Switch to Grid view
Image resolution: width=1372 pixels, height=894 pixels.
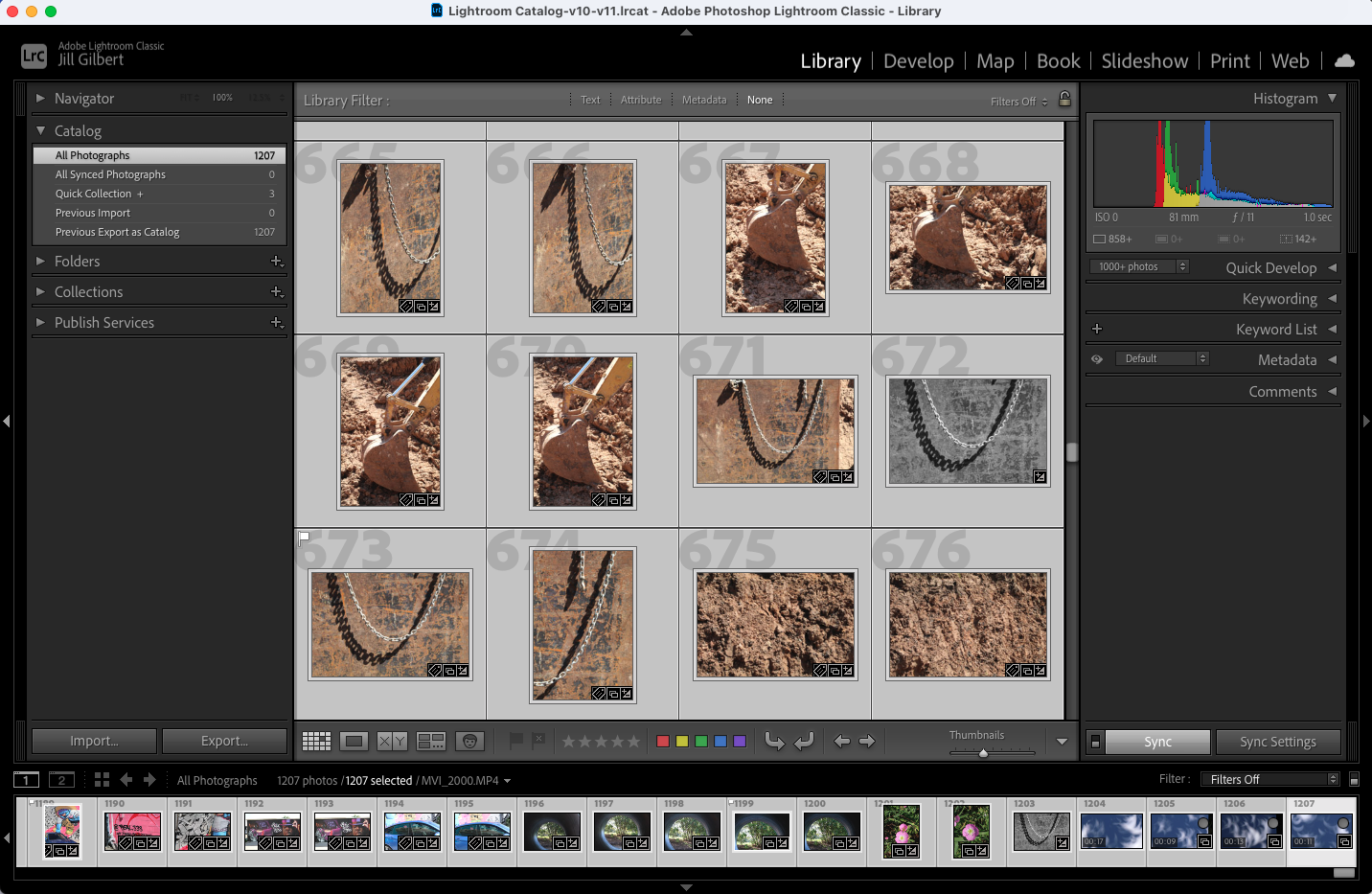point(316,741)
